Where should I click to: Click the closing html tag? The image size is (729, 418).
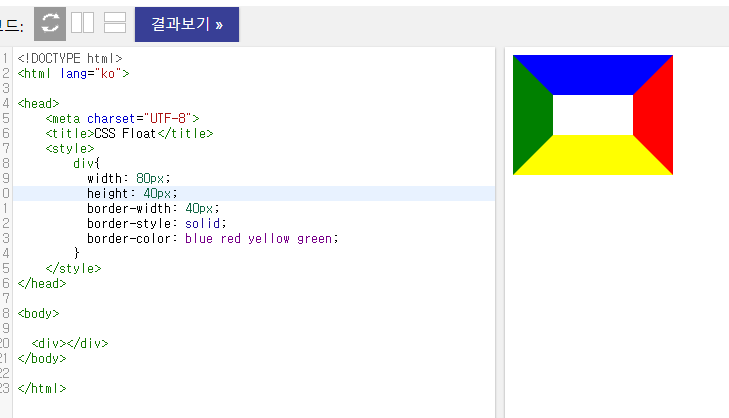coord(42,388)
